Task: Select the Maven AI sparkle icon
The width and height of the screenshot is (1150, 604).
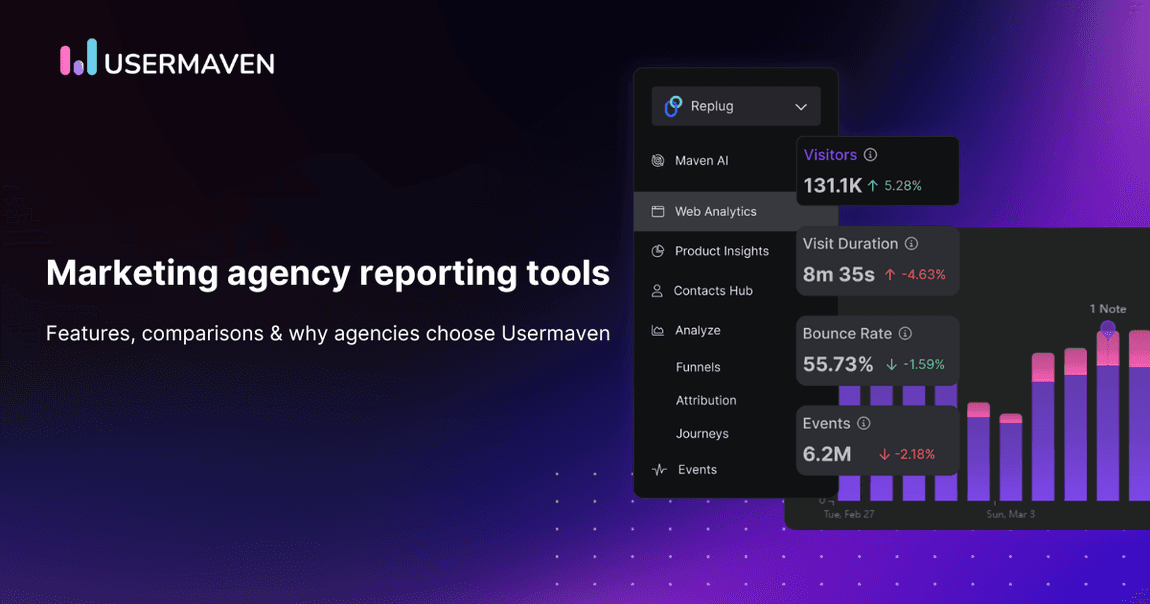Action: (658, 160)
